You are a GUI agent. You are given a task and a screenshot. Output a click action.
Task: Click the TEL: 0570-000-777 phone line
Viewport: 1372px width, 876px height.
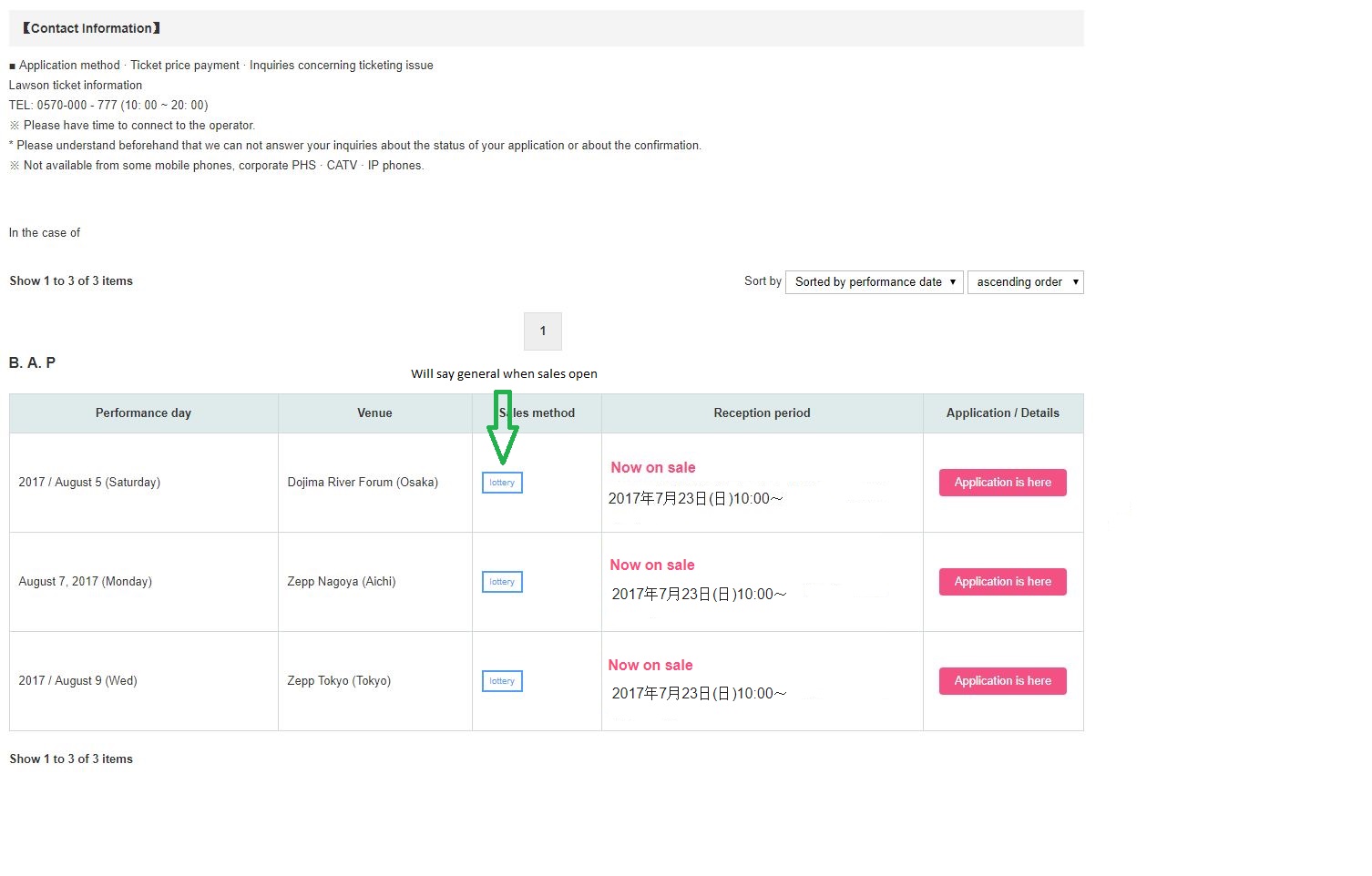[108, 106]
